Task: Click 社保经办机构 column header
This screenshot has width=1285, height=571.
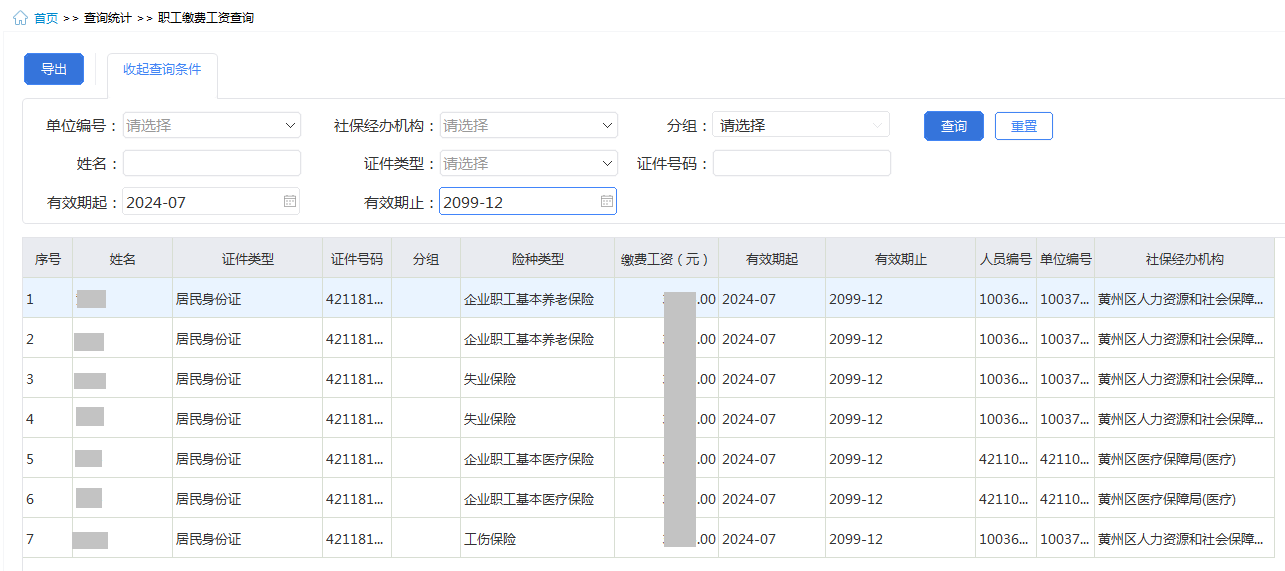Action: click(1185, 259)
